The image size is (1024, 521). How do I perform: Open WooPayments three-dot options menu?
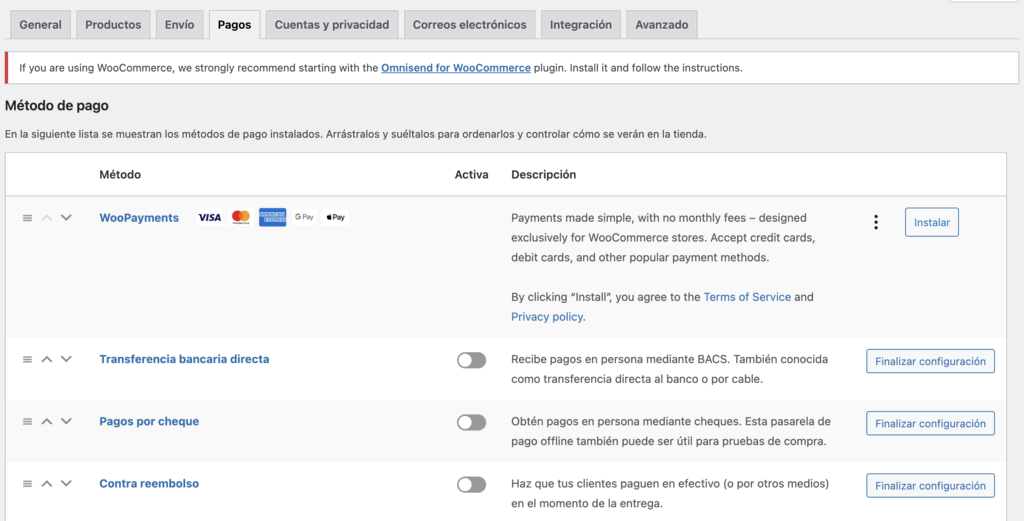point(876,222)
